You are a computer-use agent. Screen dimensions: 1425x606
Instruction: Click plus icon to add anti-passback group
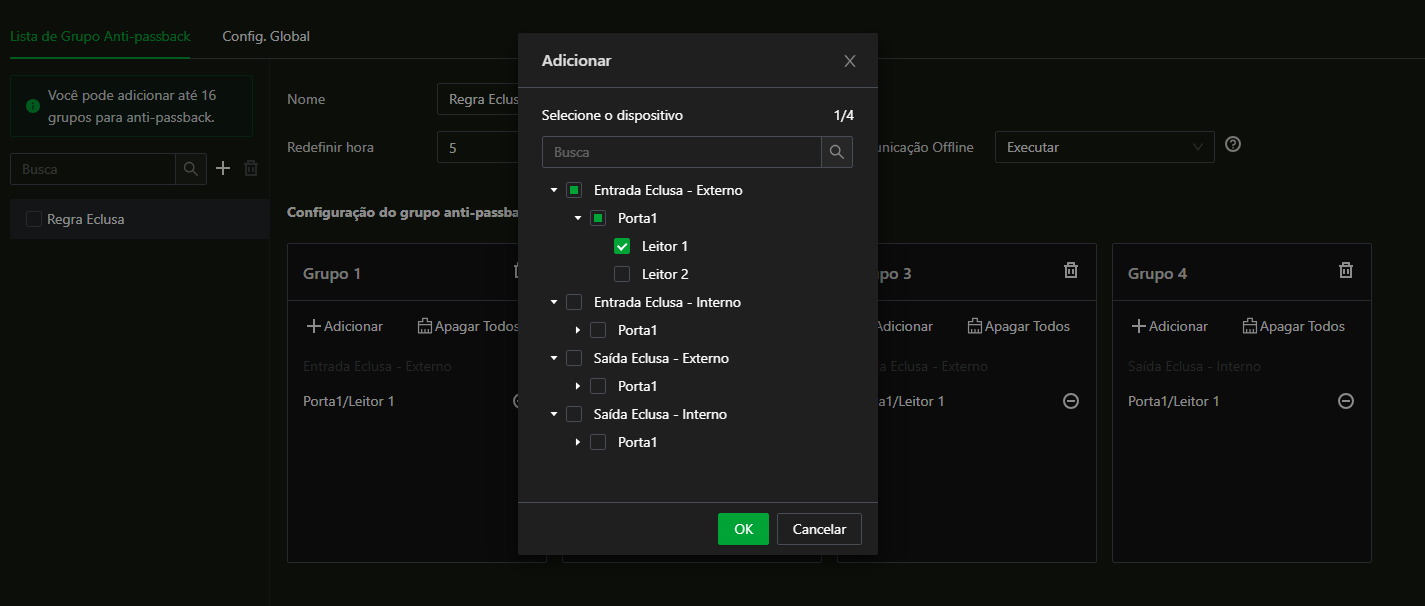tap(223, 168)
